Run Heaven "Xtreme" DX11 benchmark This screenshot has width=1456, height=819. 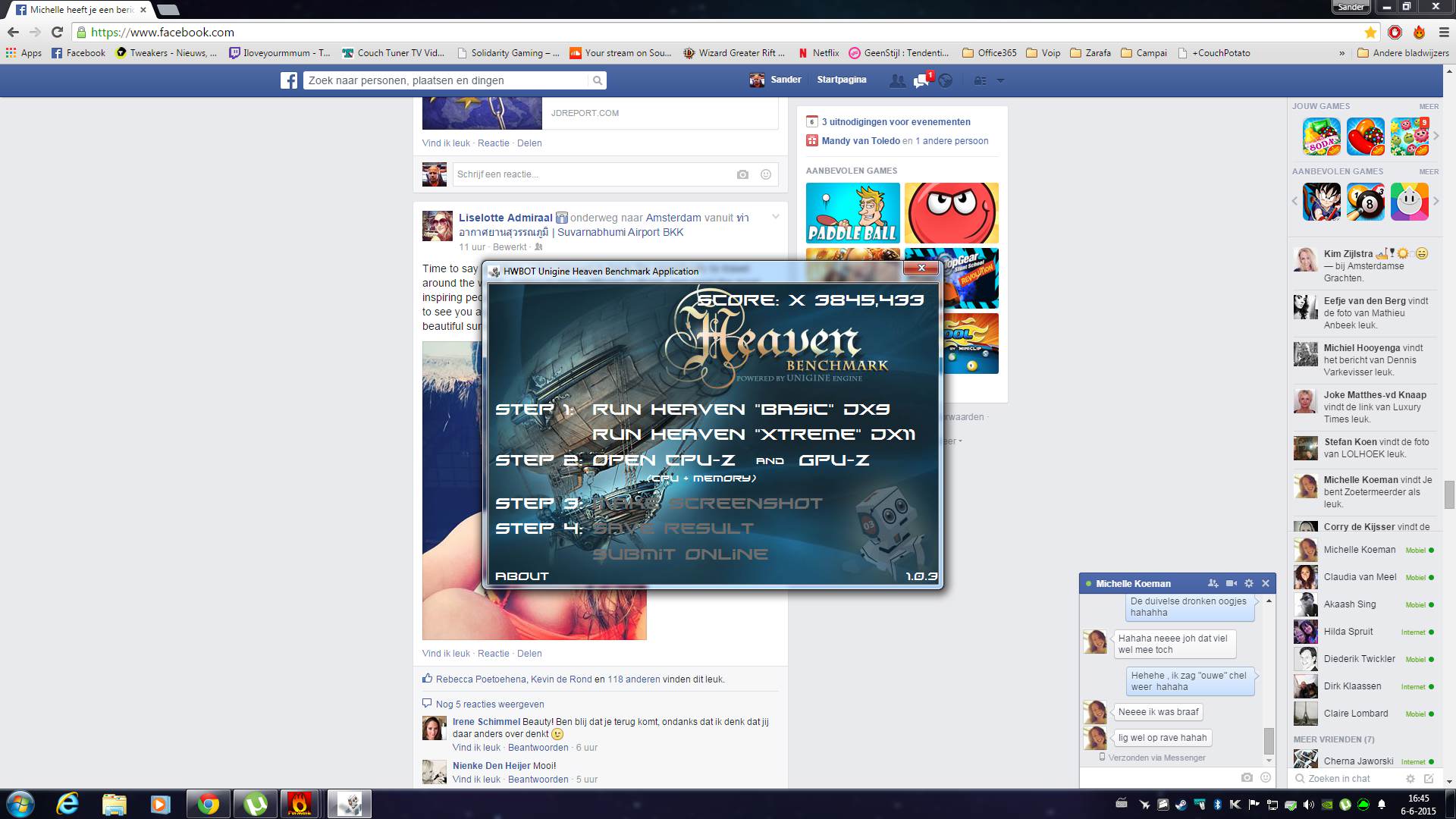[754, 435]
